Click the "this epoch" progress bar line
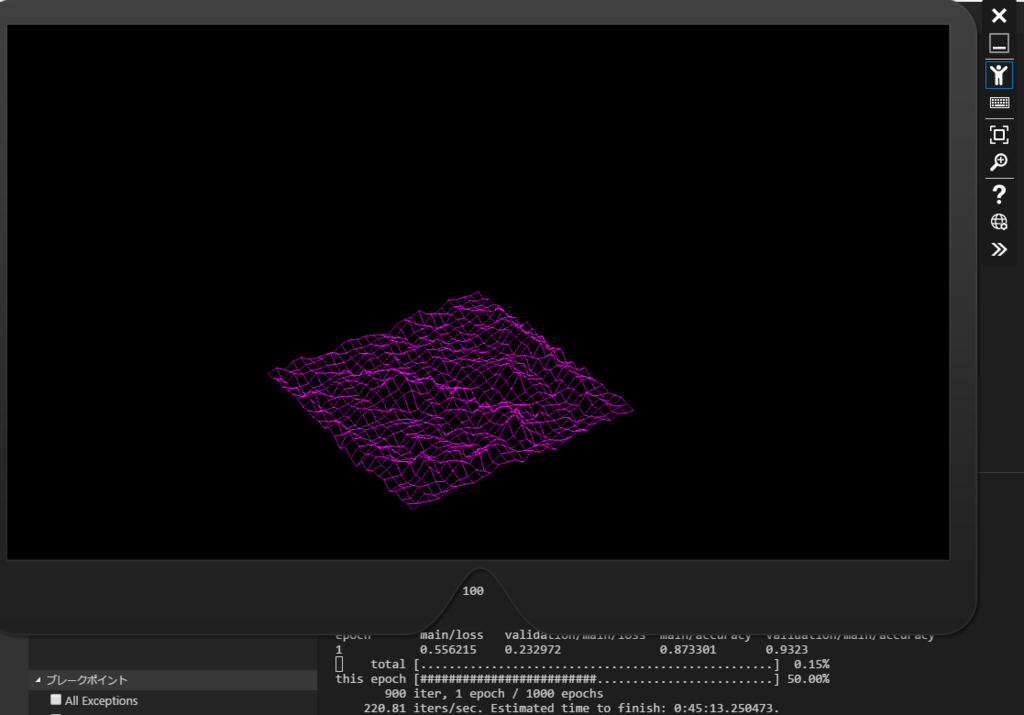 point(583,679)
